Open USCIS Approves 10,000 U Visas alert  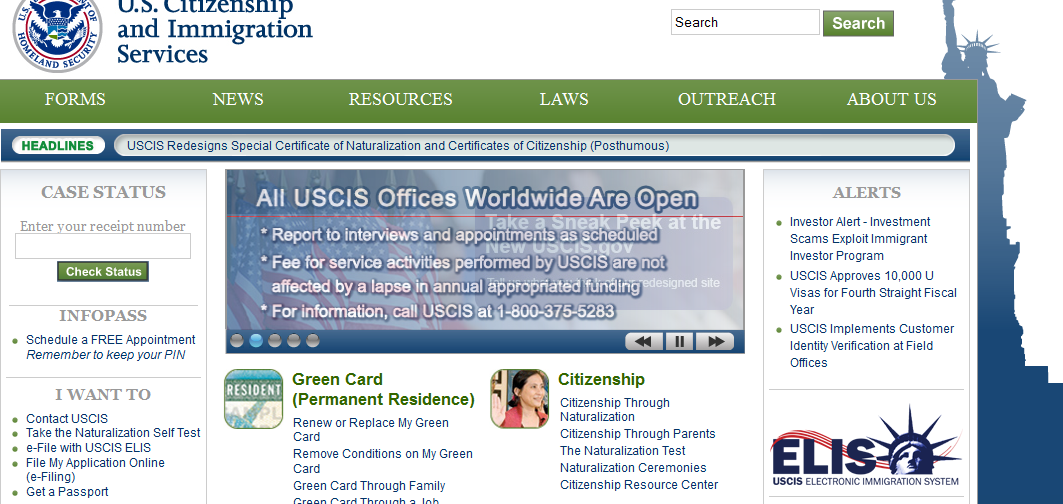pyautogui.click(x=873, y=292)
